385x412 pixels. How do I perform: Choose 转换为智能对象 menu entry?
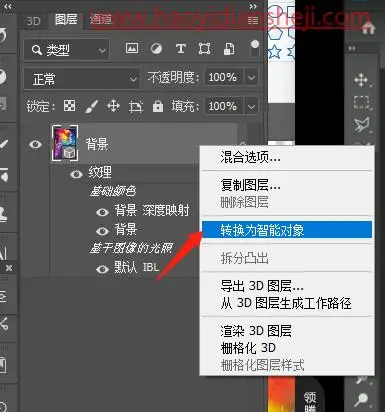(287, 230)
